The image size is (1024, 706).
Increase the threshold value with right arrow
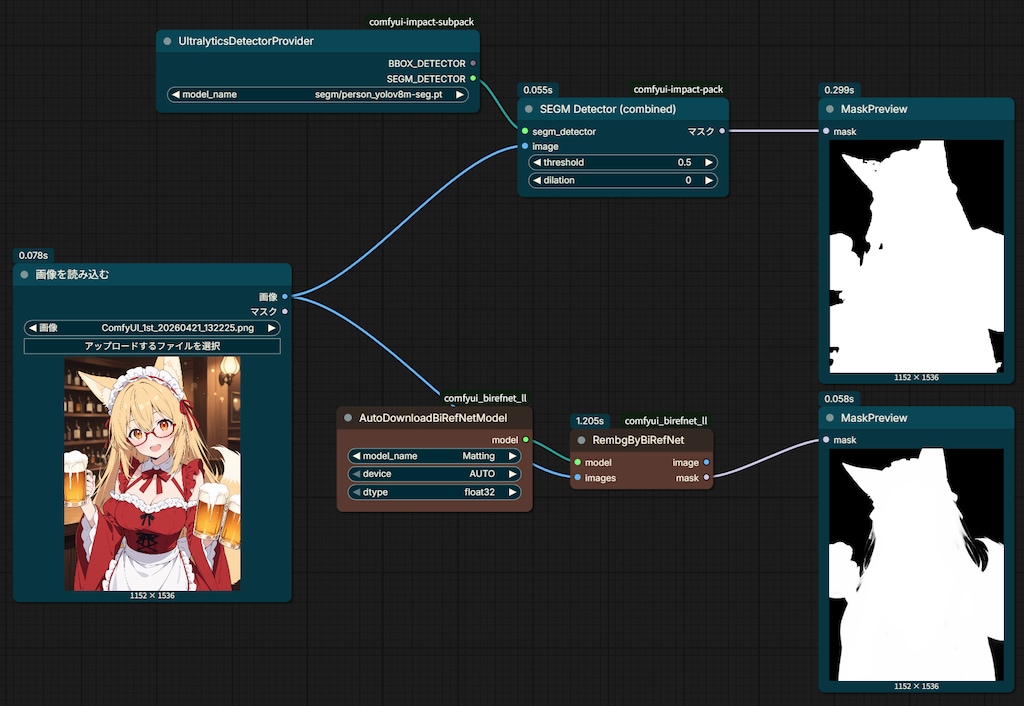(709, 162)
